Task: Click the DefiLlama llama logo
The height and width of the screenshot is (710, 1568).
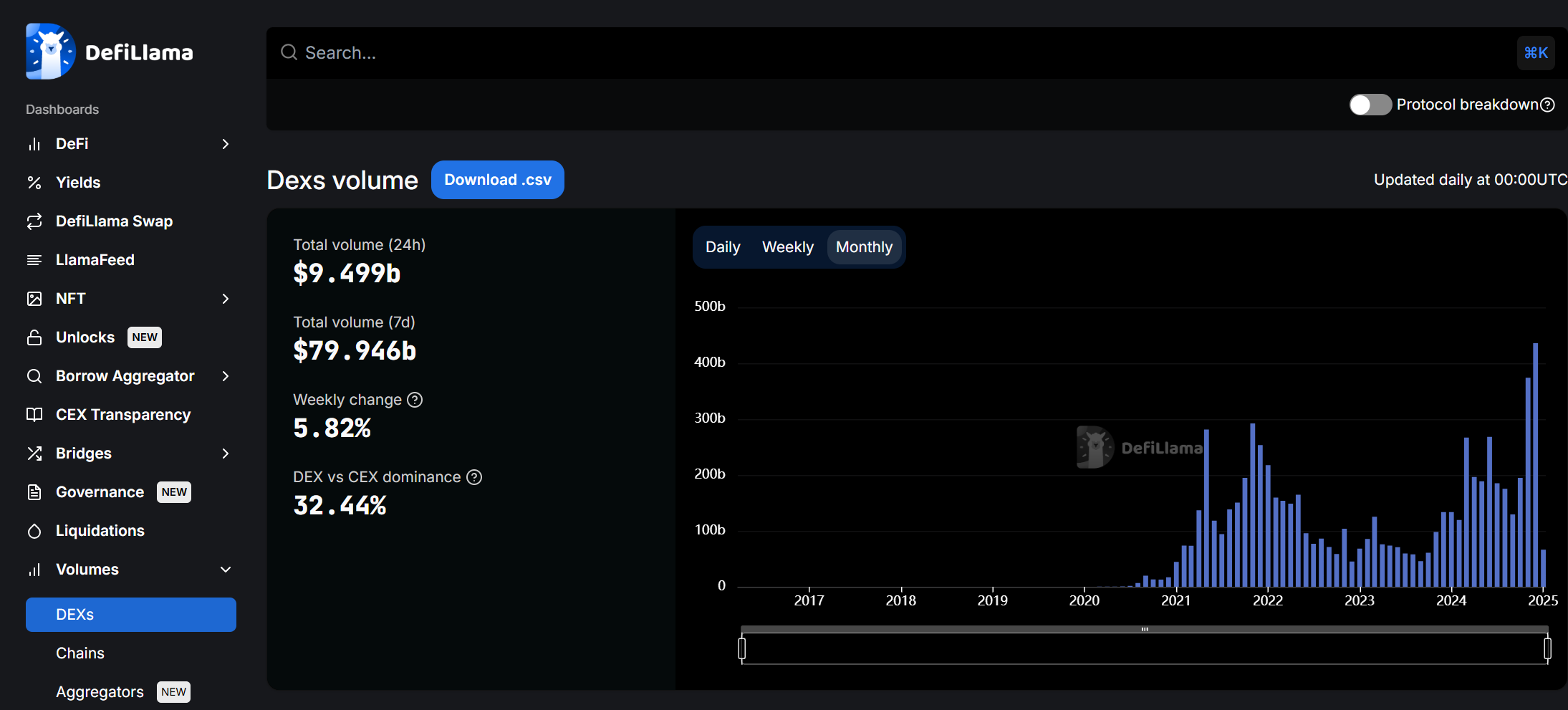Action: (x=50, y=52)
